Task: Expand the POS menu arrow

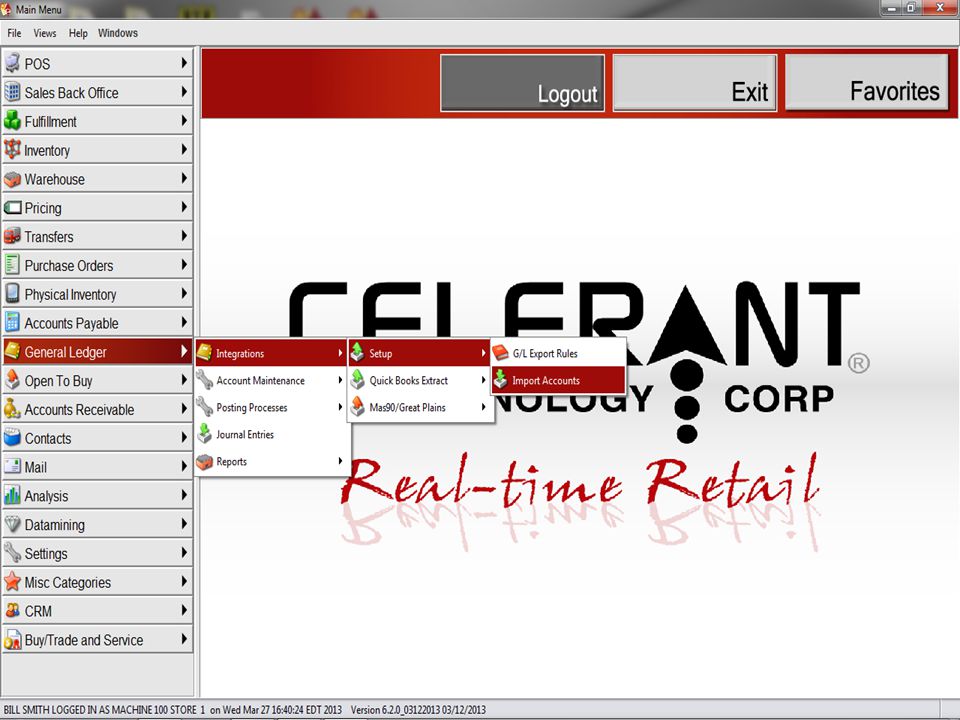Action: point(184,63)
